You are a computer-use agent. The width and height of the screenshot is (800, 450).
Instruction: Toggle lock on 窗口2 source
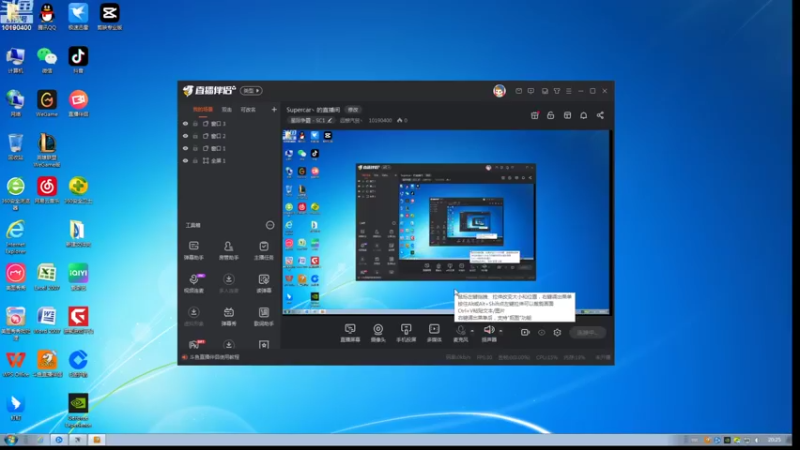pos(195,136)
